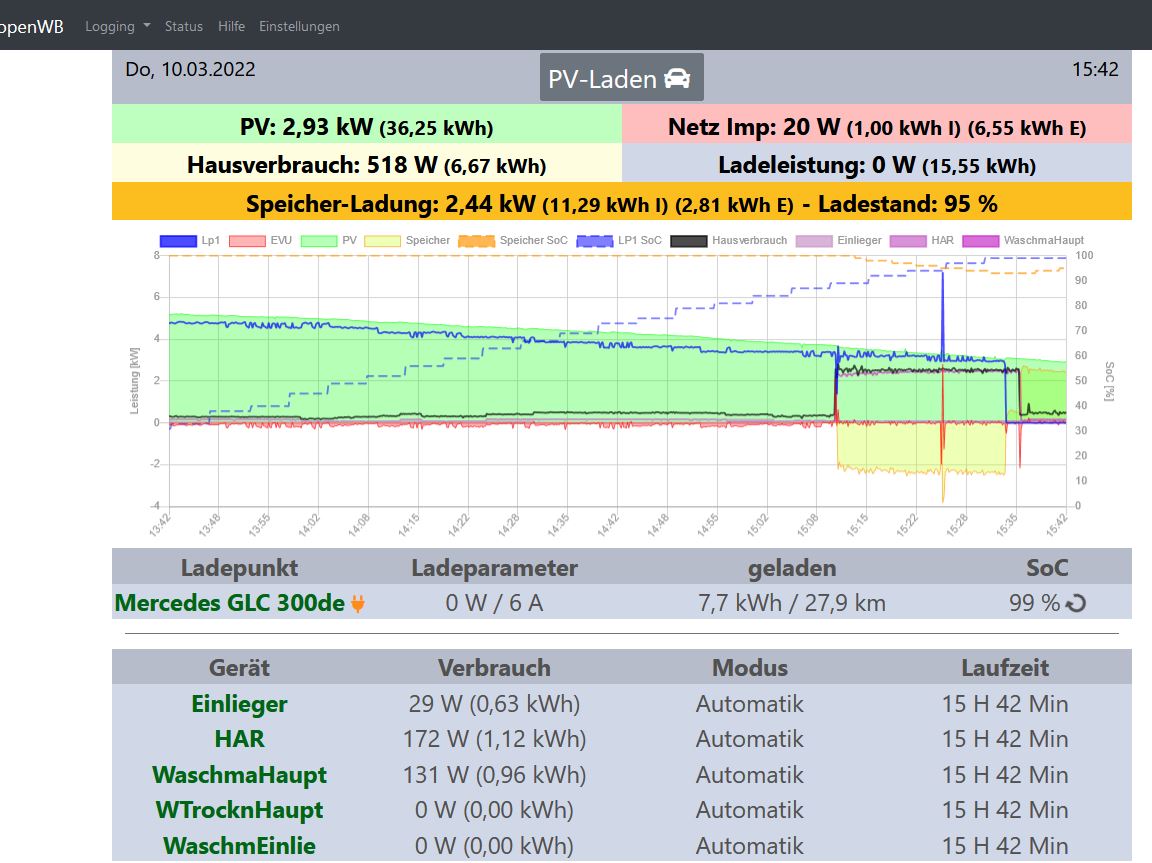1152x863 pixels.
Task: Open the Hilfe menu item
Action: (231, 26)
